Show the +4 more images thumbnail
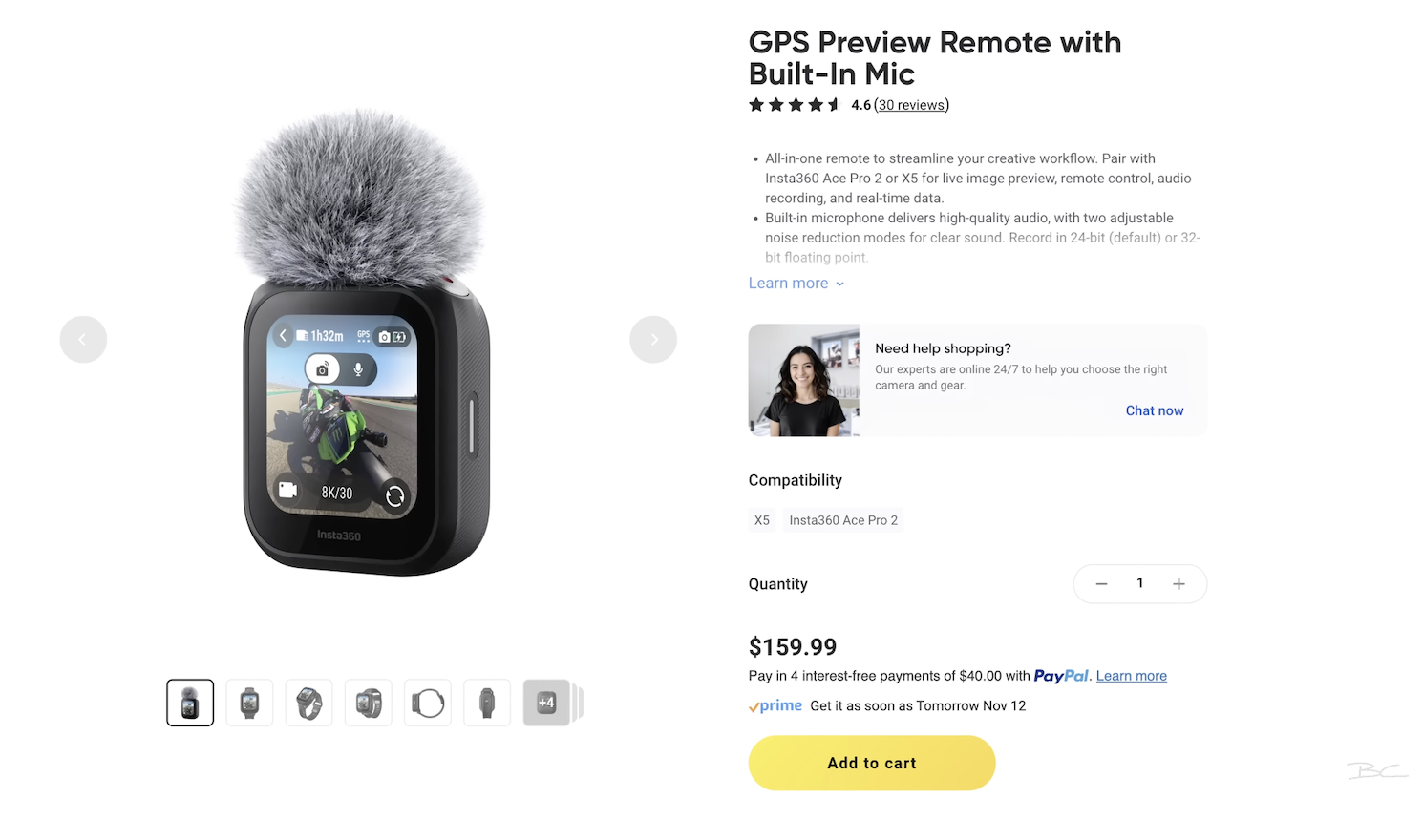This screenshot has height=840, width=1423. [x=546, y=703]
